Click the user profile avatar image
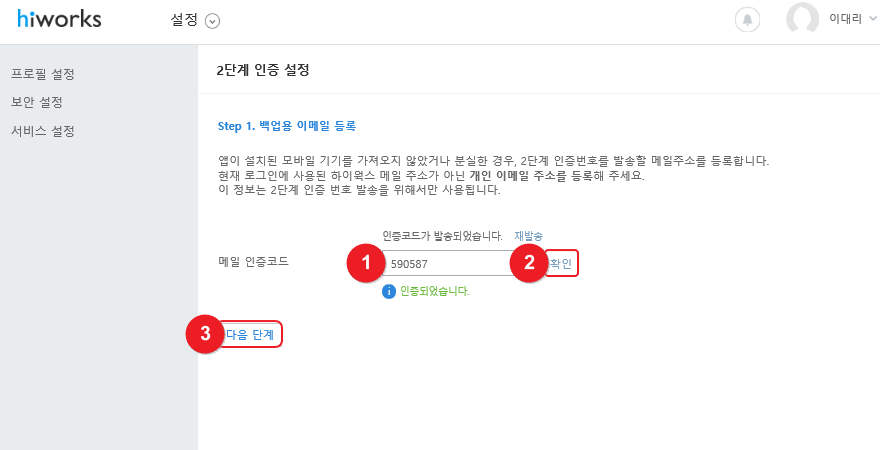The width and height of the screenshot is (880, 450). pos(802,19)
